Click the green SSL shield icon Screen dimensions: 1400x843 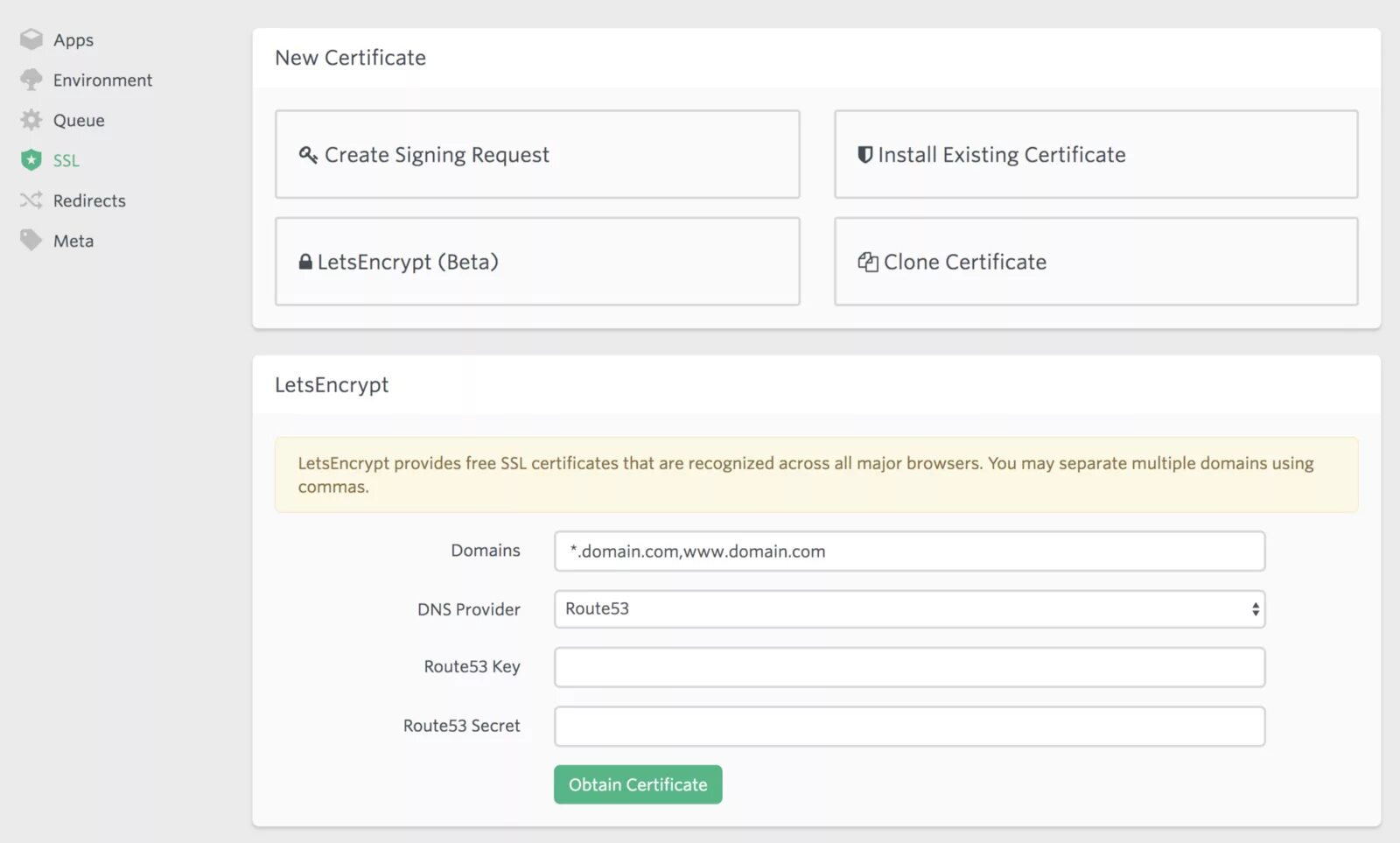tap(31, 160)
